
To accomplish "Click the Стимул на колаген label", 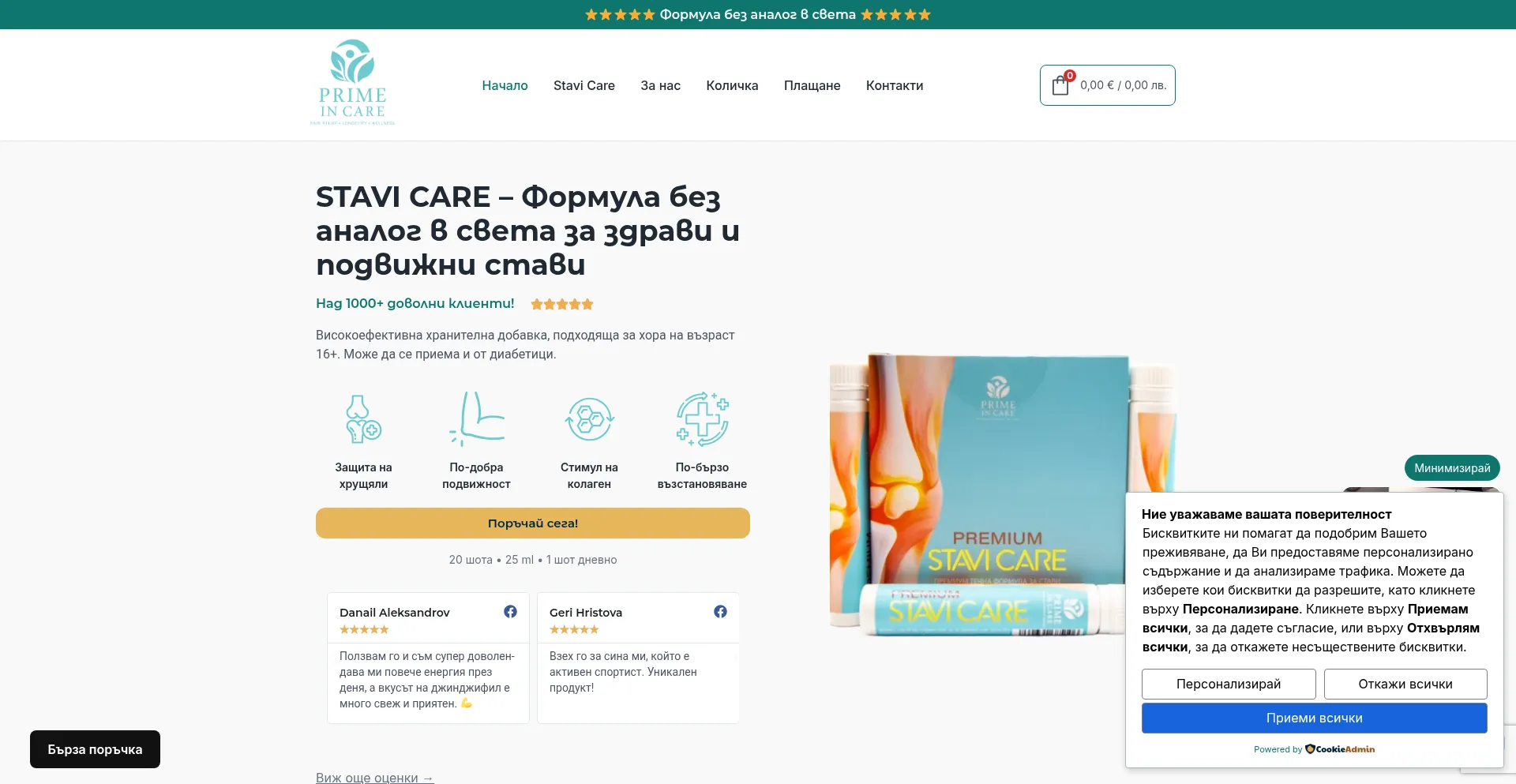I will pyautogui.click(x=589, y=475).
